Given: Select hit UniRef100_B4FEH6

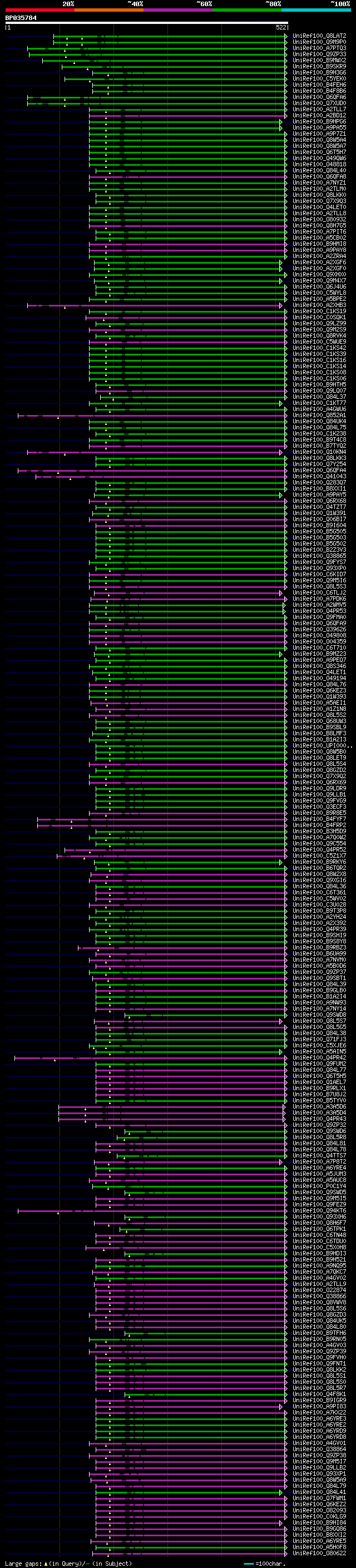Looking at the screenshot, I should pyautogui.click(x=319, y=85).
